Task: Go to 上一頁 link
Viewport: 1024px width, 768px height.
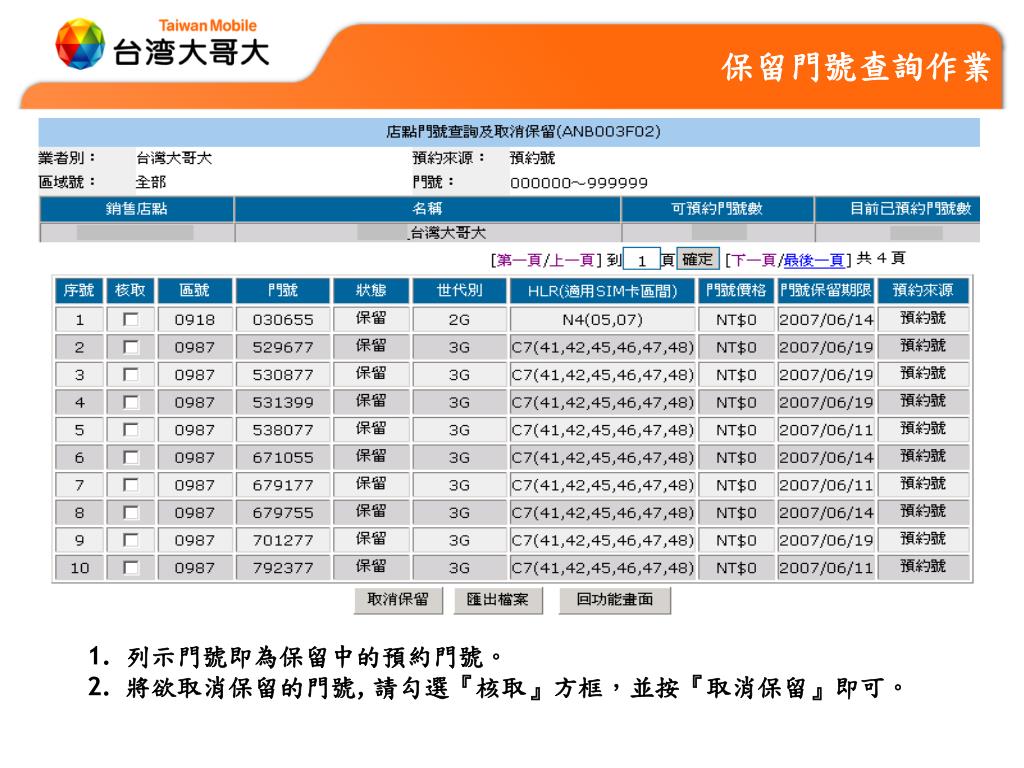Action: 571,260
